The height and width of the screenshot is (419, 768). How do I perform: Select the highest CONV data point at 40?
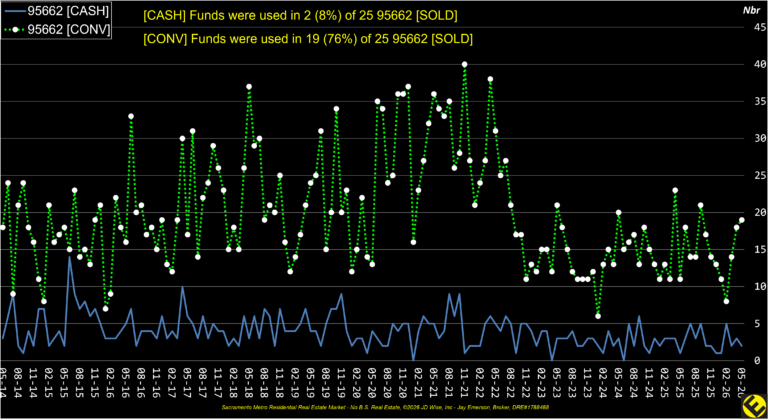[x=464, y=64]
